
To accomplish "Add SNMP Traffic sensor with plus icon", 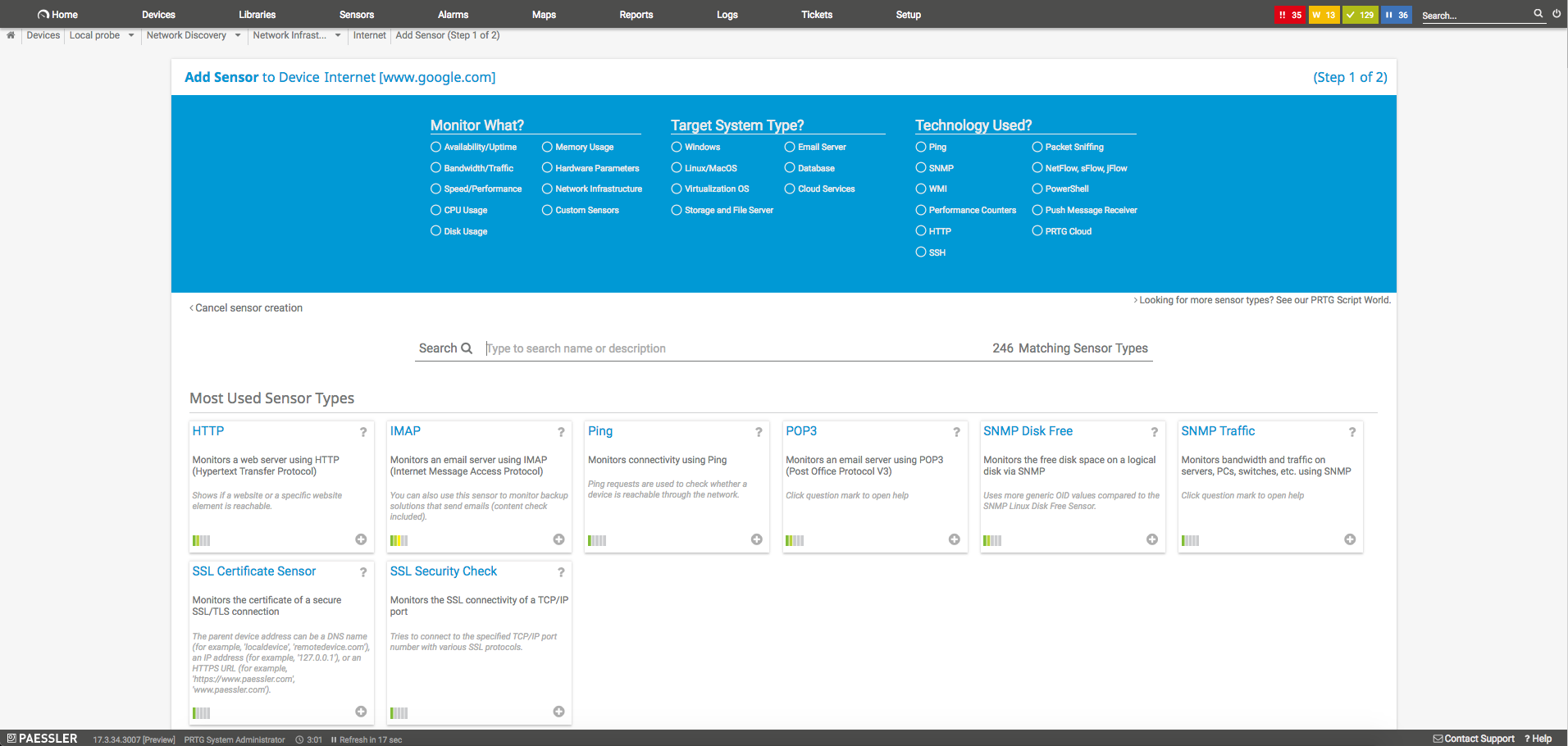I will tap(1350, 539).
